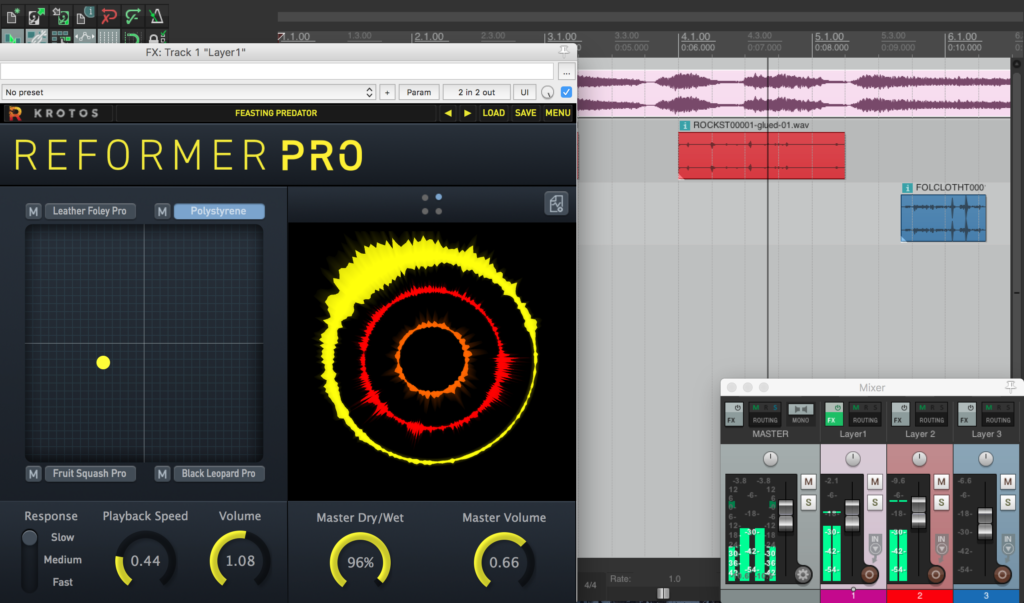1024x603 pixels.
Task: Enable the plugin bypass checkbox beside UI
Action: pos(565,91)
